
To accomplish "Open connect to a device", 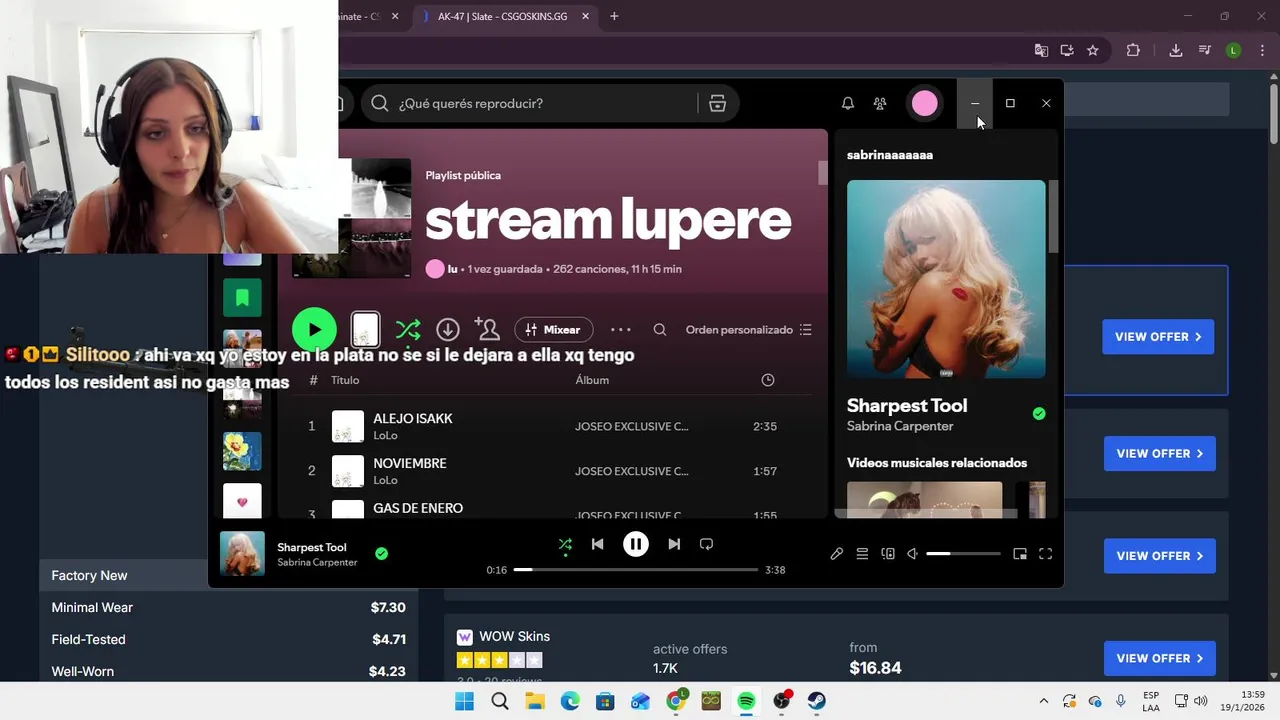I will [888, 554].
